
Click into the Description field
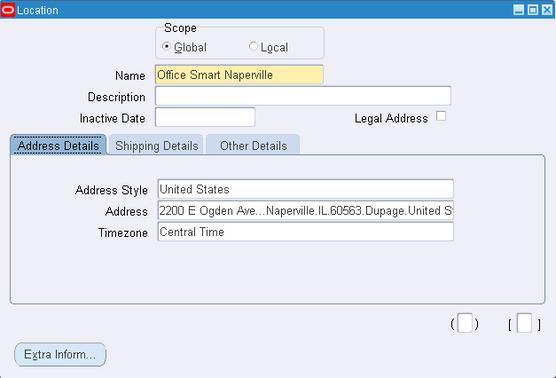303,96
